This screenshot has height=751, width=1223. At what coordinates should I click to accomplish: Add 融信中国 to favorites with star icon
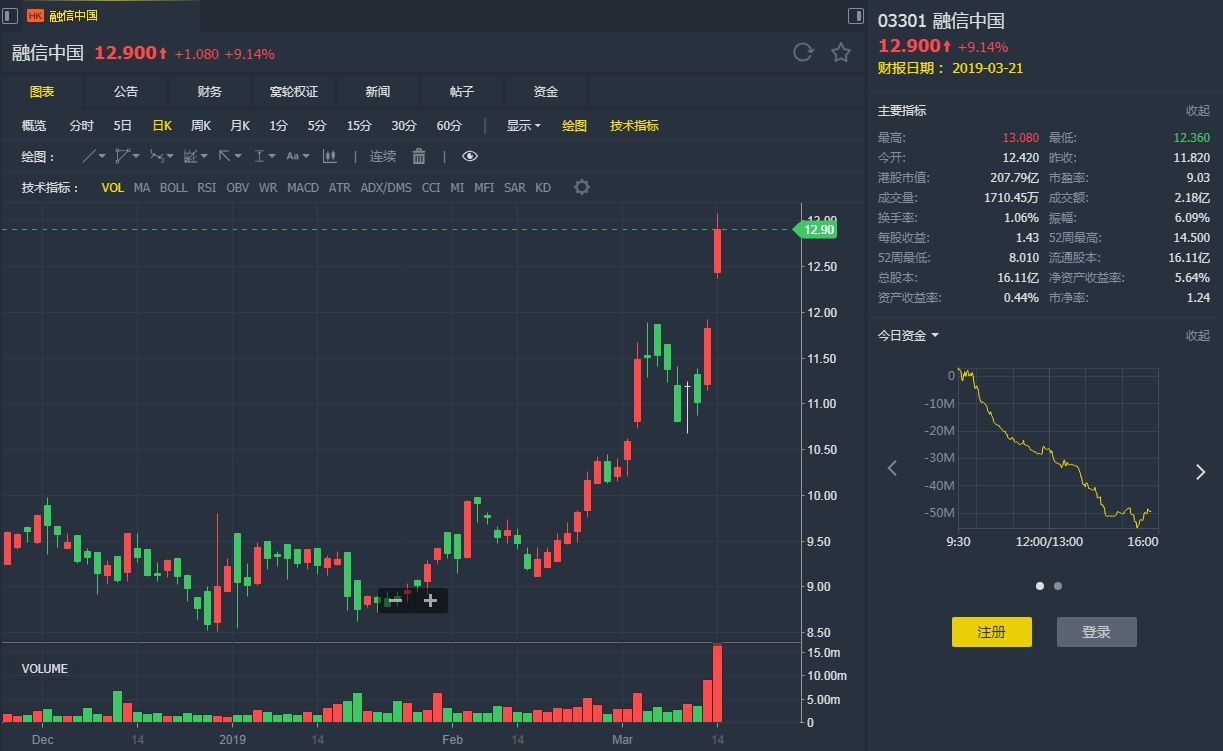tap(841, 53)
